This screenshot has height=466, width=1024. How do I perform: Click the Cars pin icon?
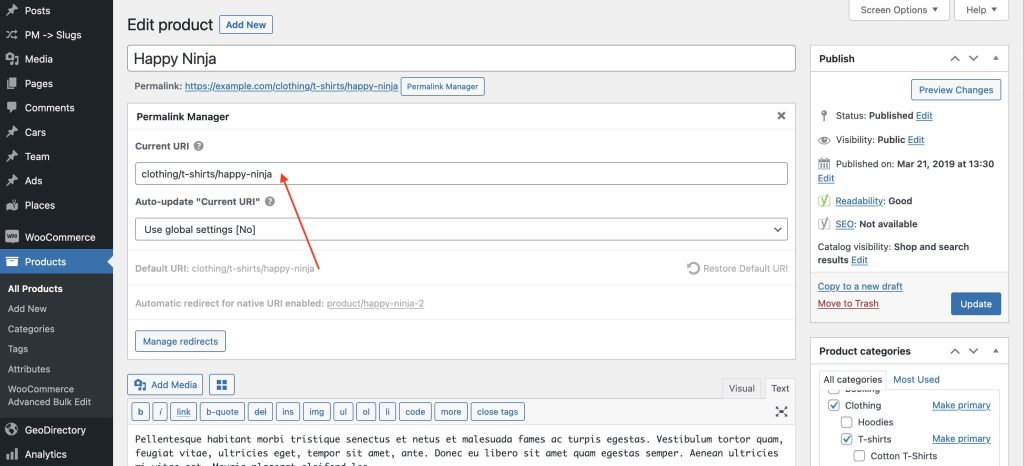12,132
